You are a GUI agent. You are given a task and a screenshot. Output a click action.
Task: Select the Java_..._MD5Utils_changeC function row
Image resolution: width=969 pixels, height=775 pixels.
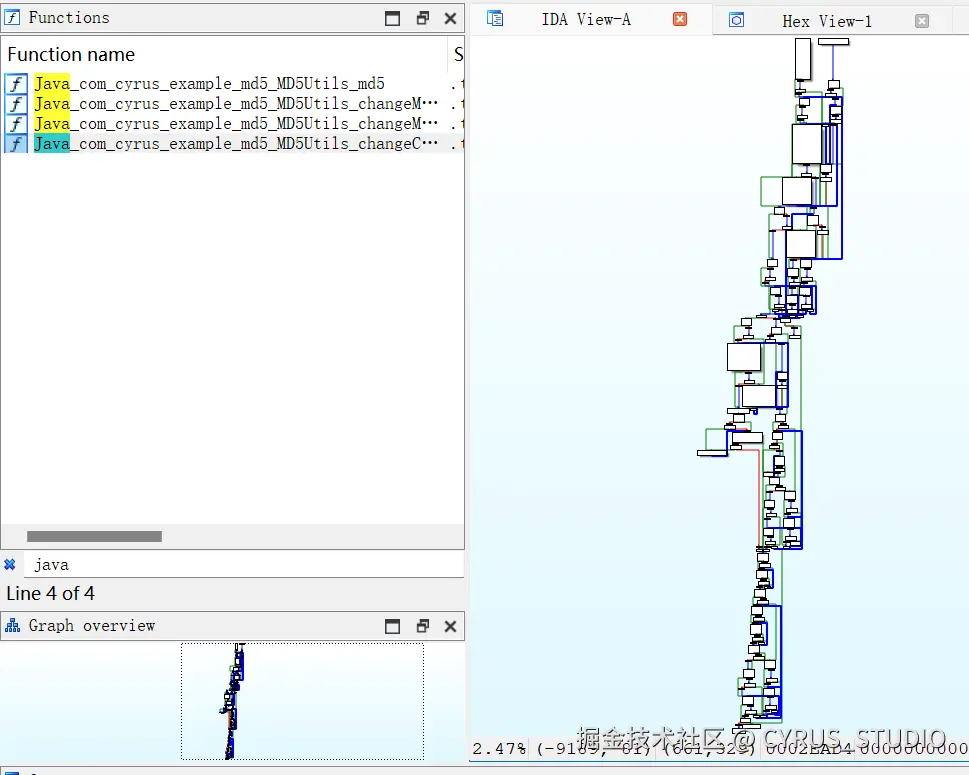click(x=232, y=143)
